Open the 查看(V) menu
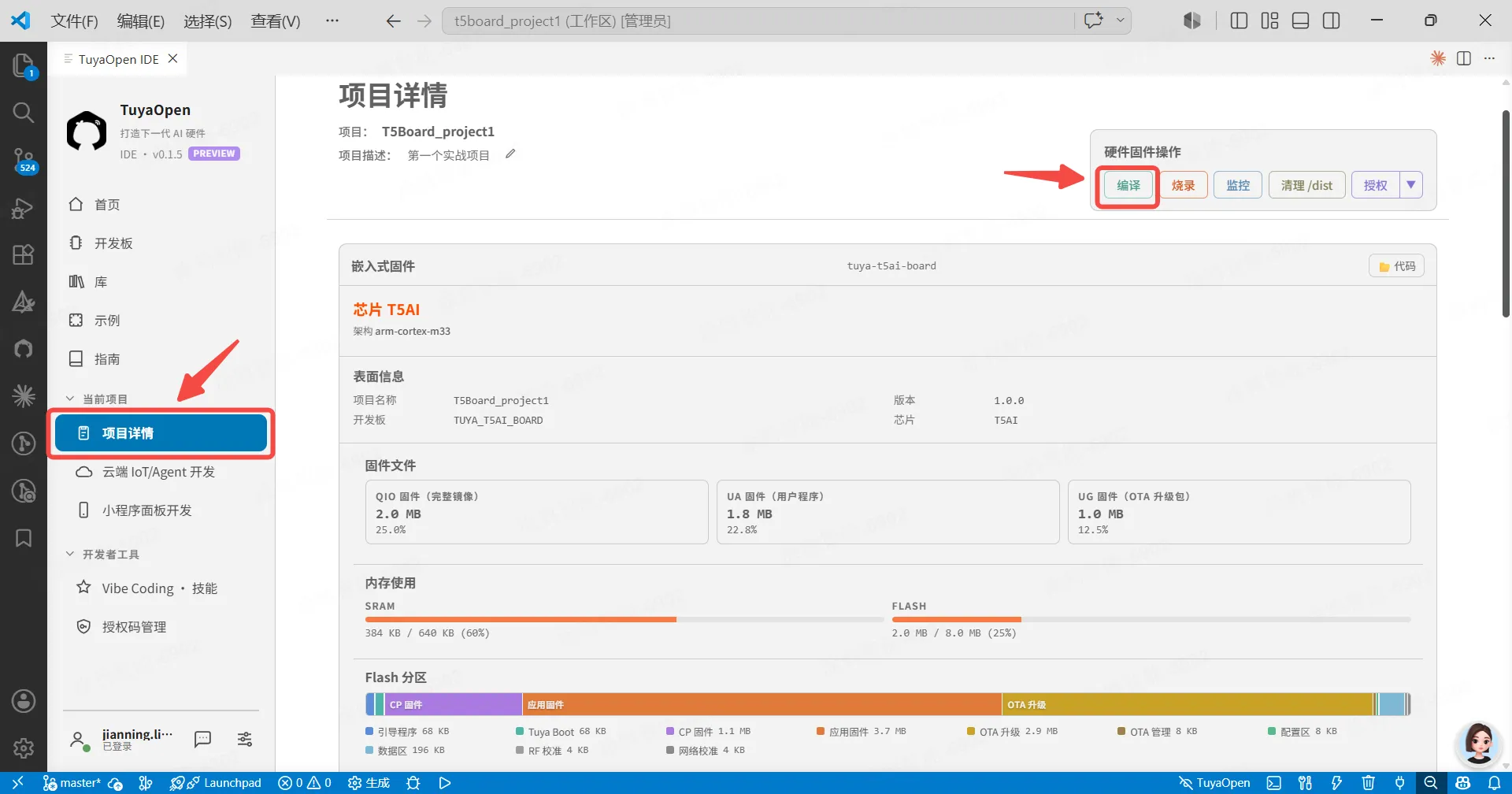The width and height of the screenshot is (1512, 794). click(275, 20)
